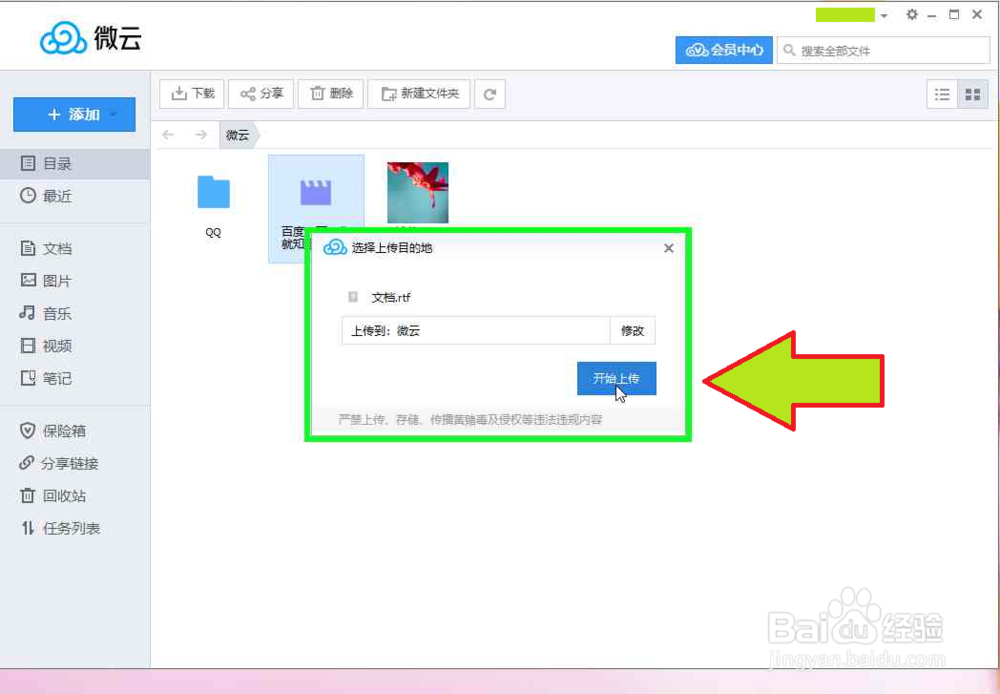This screenshot has height=694, width=1000.
Task: Maximize the 微云 window
Action: [954, 14]
